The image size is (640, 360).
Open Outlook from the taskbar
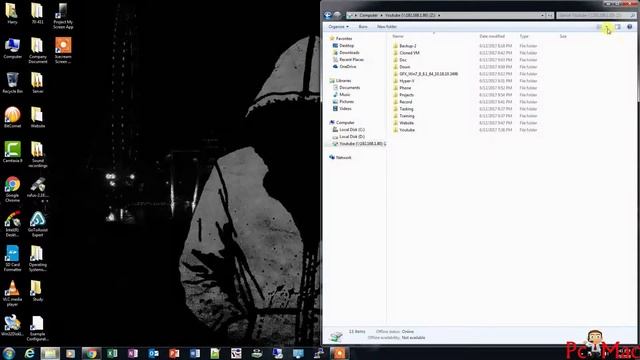153,353
